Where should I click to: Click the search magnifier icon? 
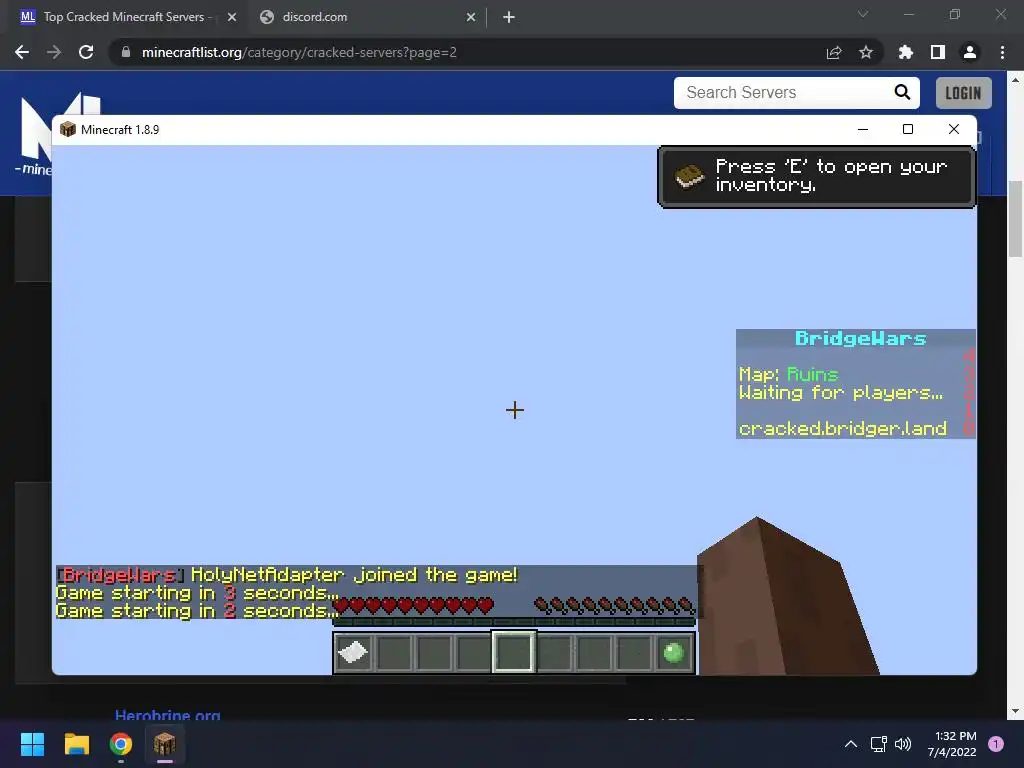[903, 93]
